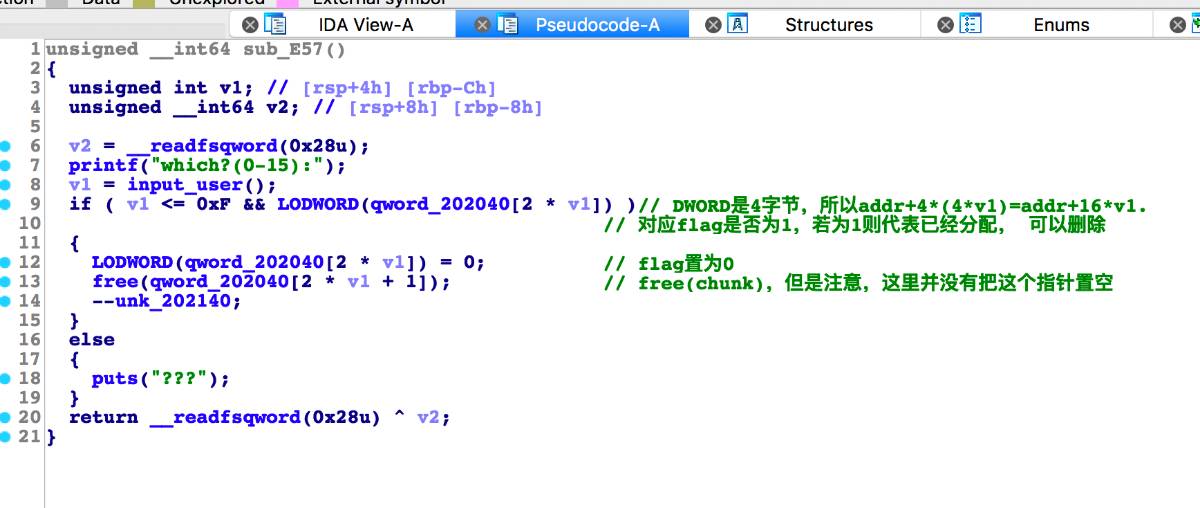Click the 0xF constant
Screen dimensions: 1200x508
pyautogui.click(x=214, y=205)
